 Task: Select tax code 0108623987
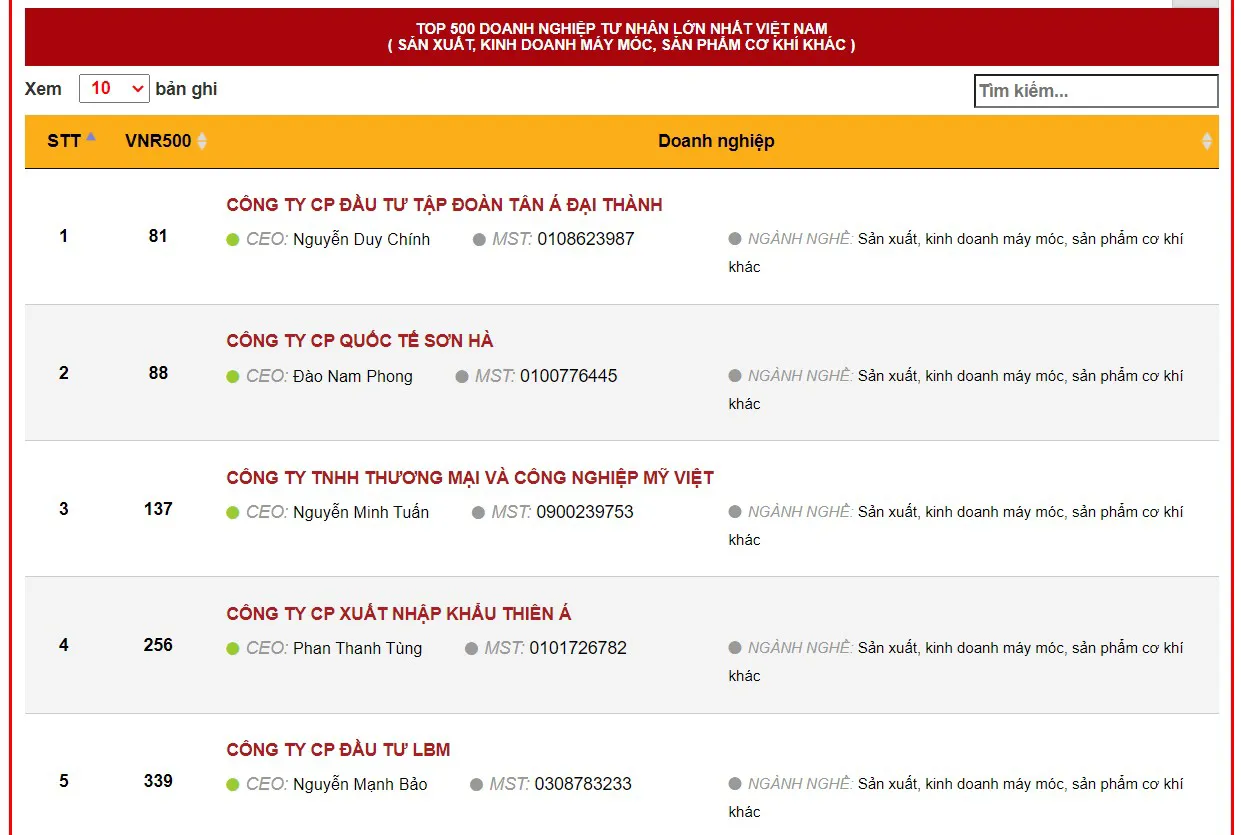click(586, 240)
